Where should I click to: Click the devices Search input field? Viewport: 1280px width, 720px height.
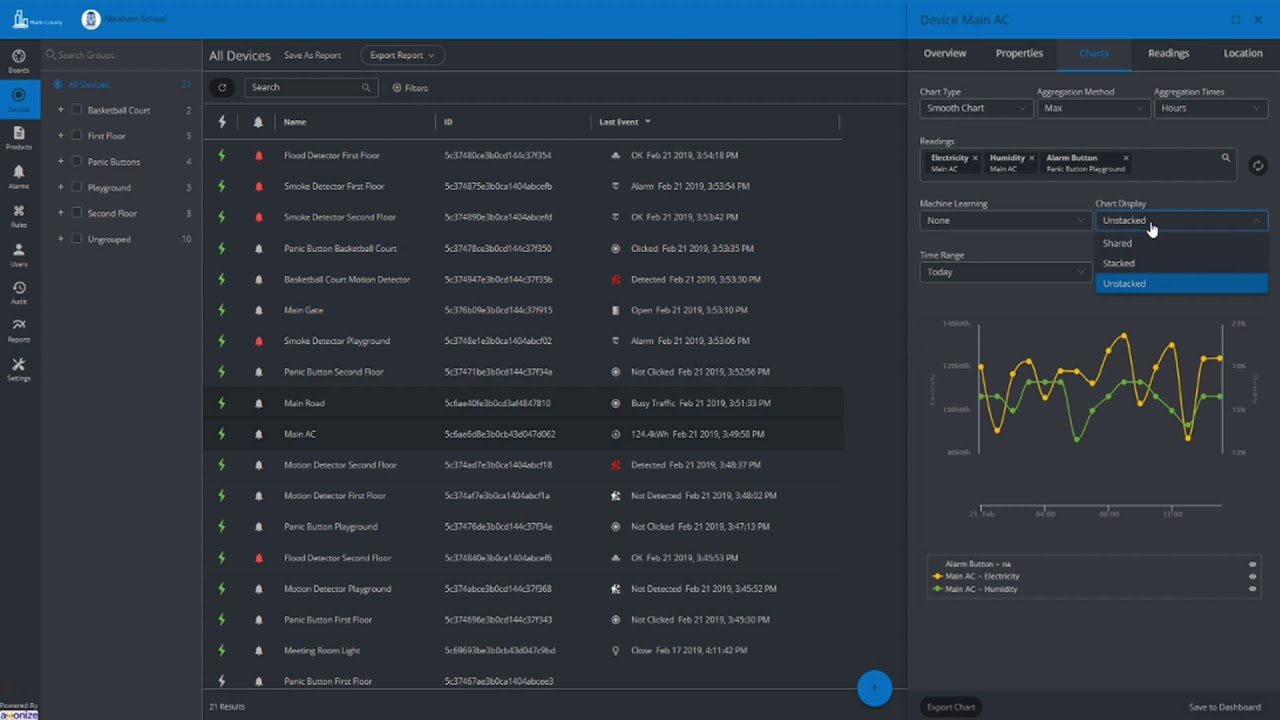310,88
